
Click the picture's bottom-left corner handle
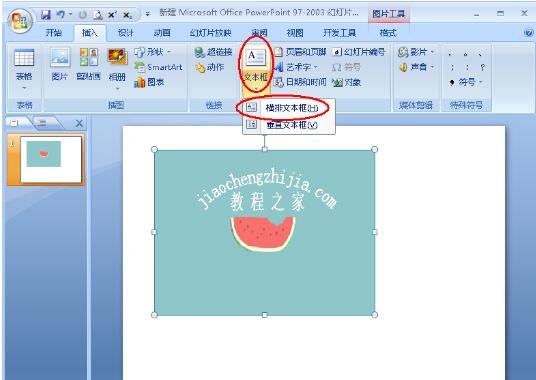point(154,315)
